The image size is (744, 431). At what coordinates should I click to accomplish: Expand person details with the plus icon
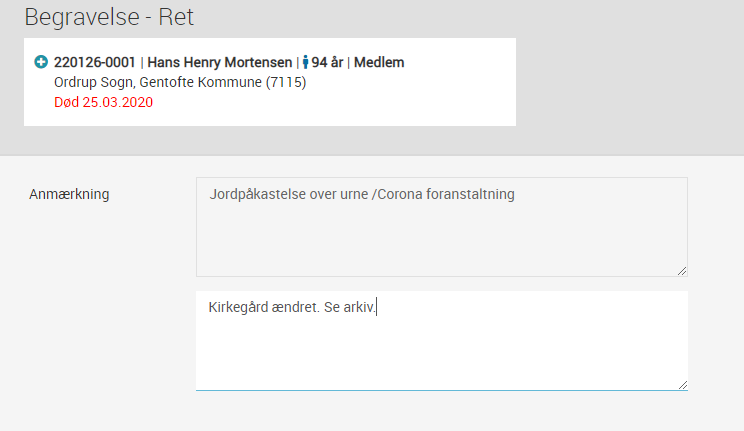41,62
